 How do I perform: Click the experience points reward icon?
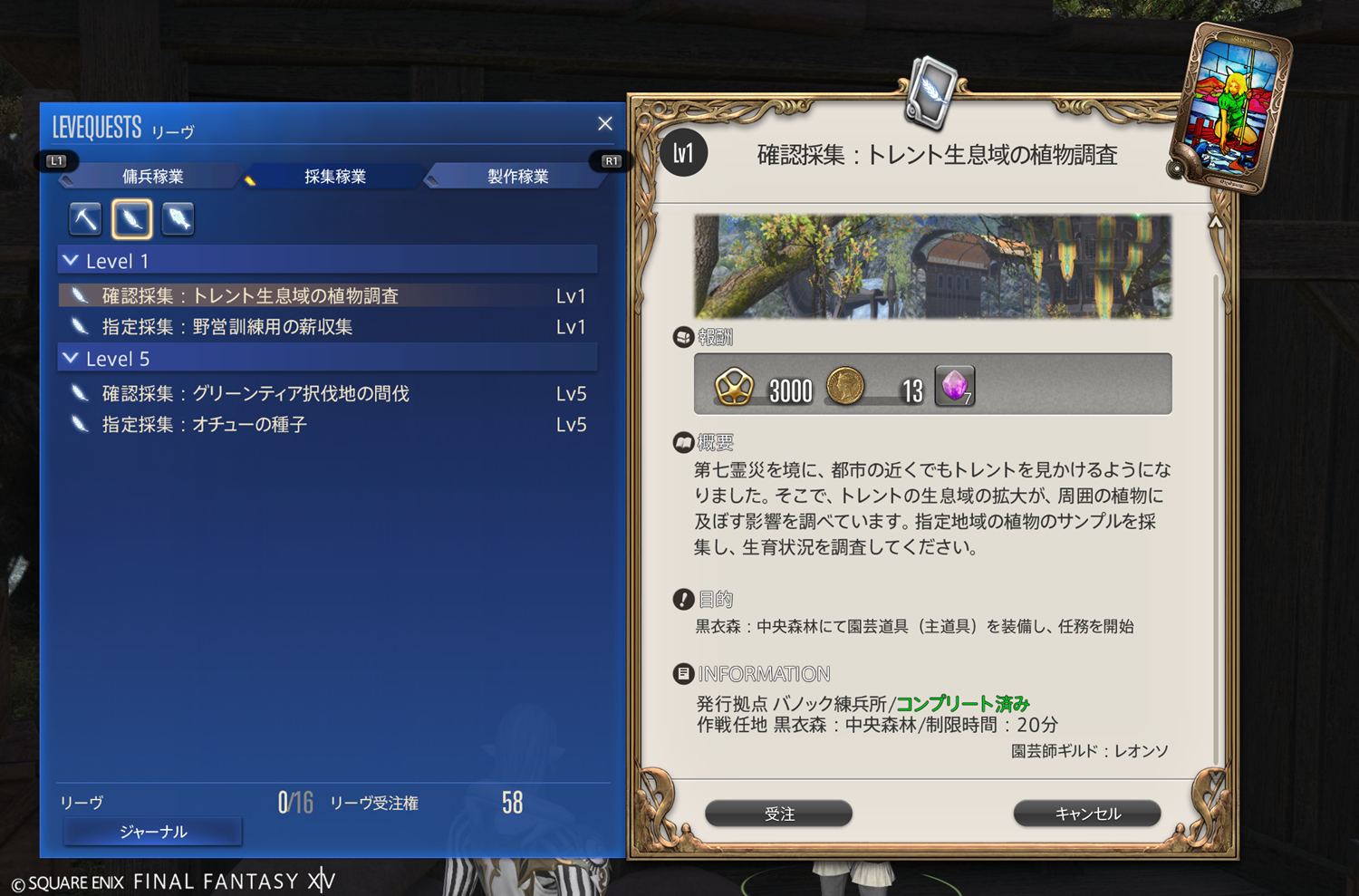[734, 388]
